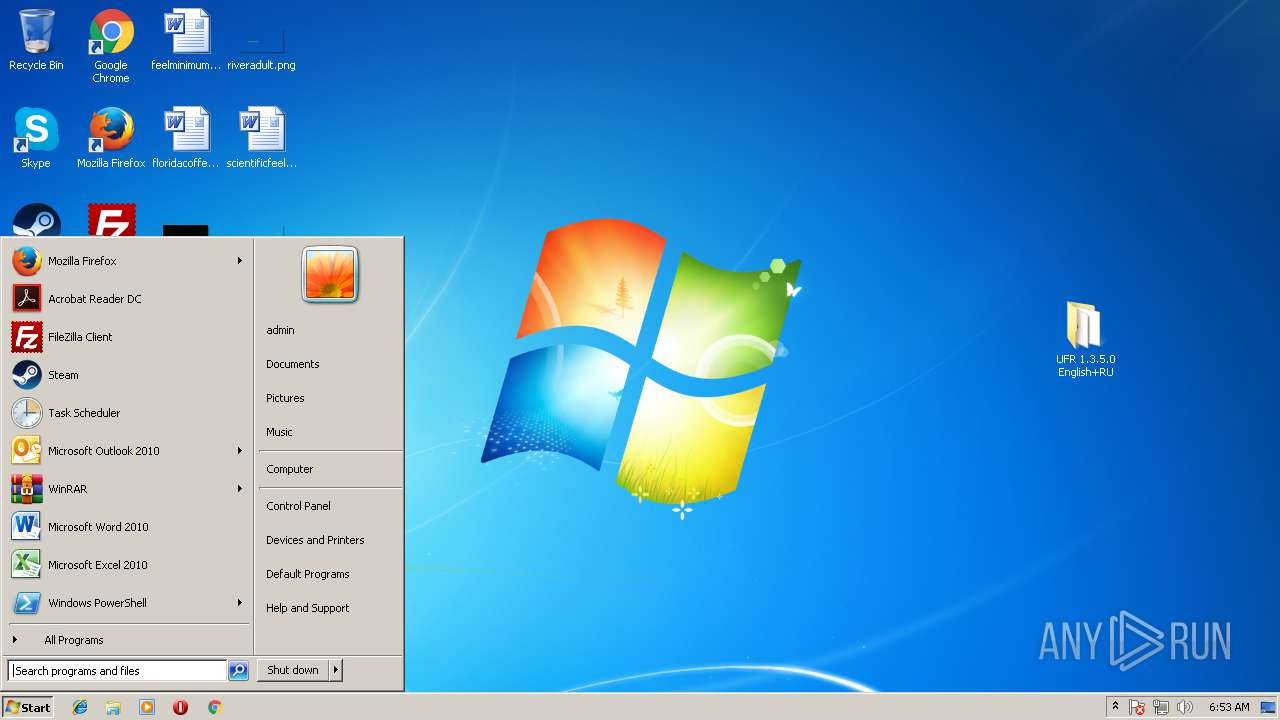1280x720 pixels.
Task: Open the Shut down options arrow
Action: click(x=336, y=671)
